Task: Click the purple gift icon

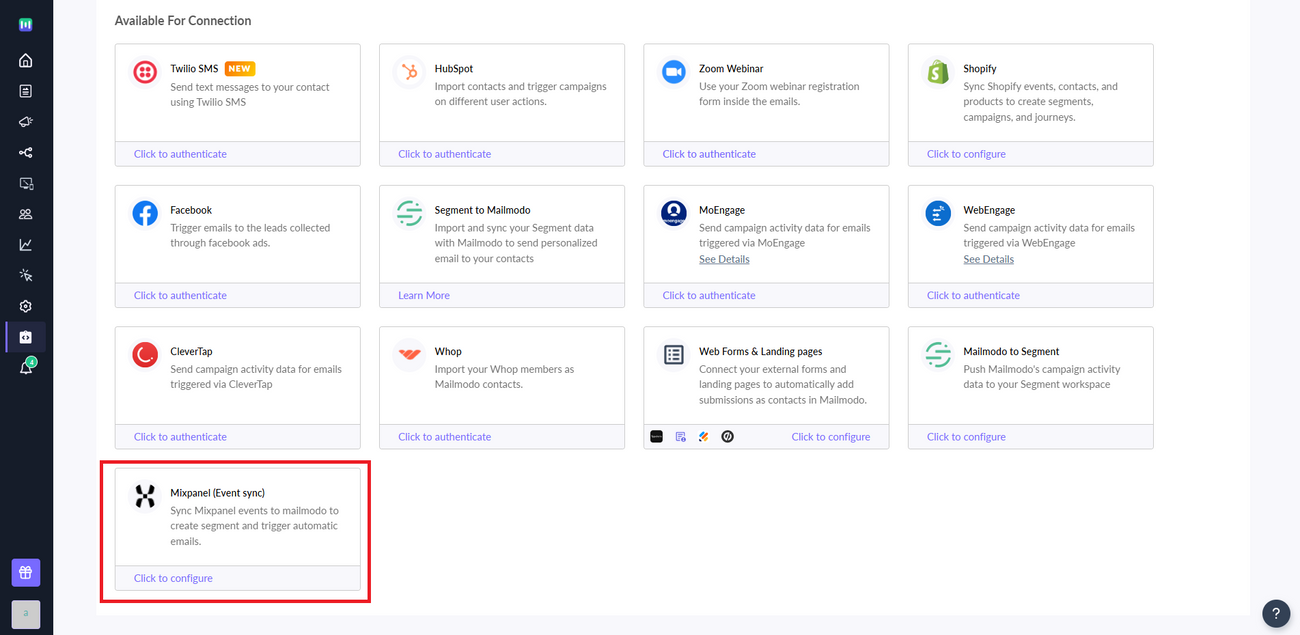Action: (26, 573)
